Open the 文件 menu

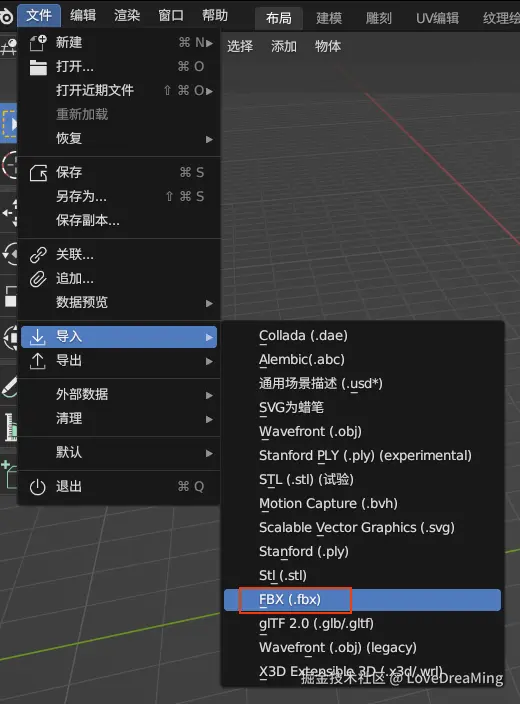coord(39,16)
